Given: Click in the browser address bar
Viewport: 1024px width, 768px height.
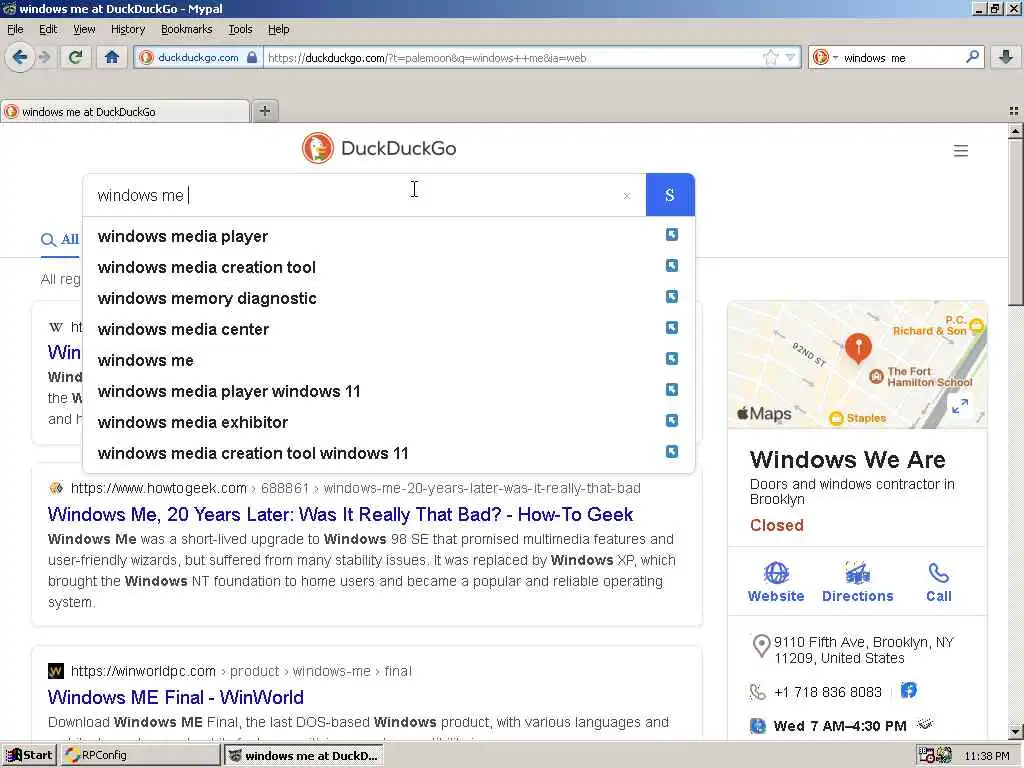Looking at the screenshot, I should [513, 57].
